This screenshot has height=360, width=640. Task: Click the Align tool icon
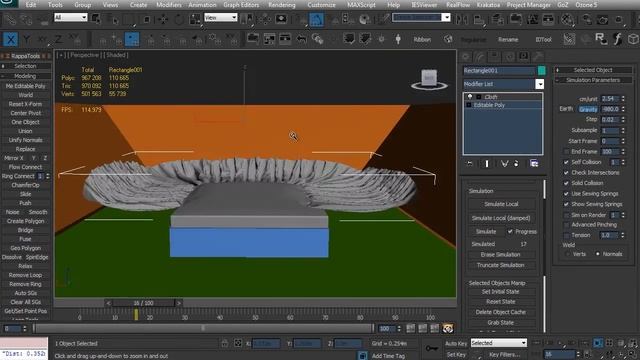tap(479, 19)
